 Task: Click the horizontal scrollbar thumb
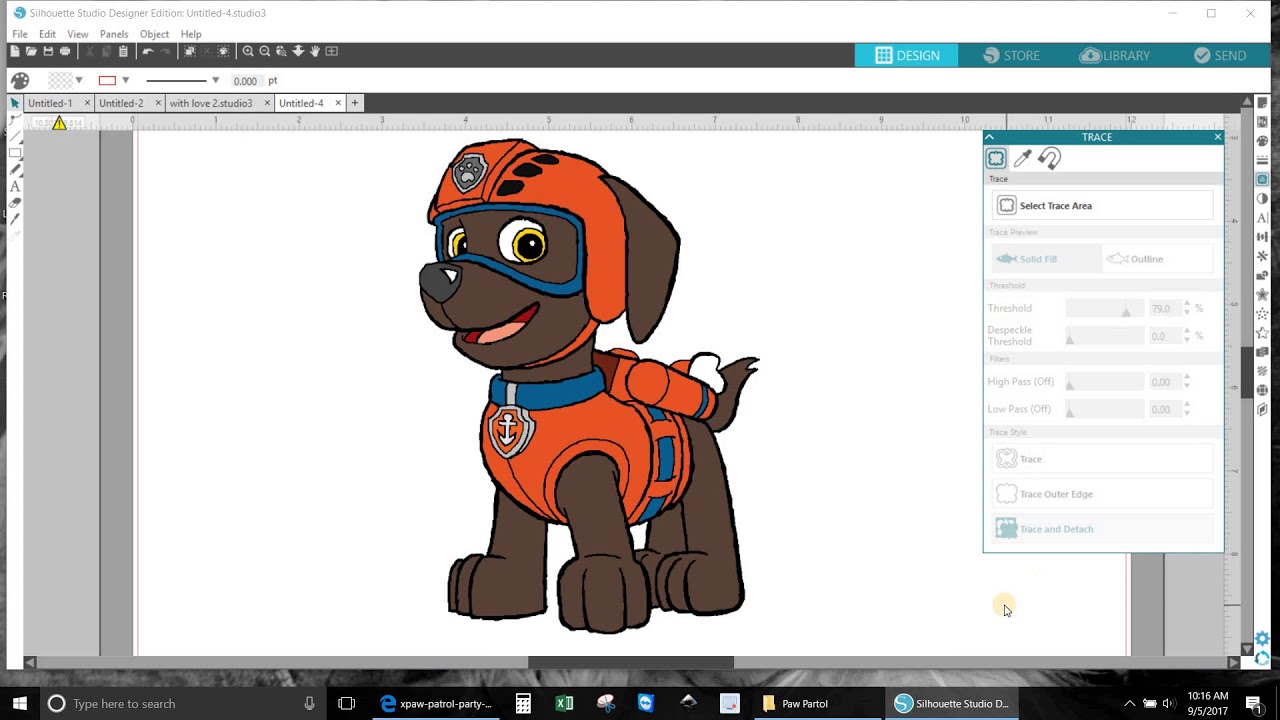click(x=631, y=662)
